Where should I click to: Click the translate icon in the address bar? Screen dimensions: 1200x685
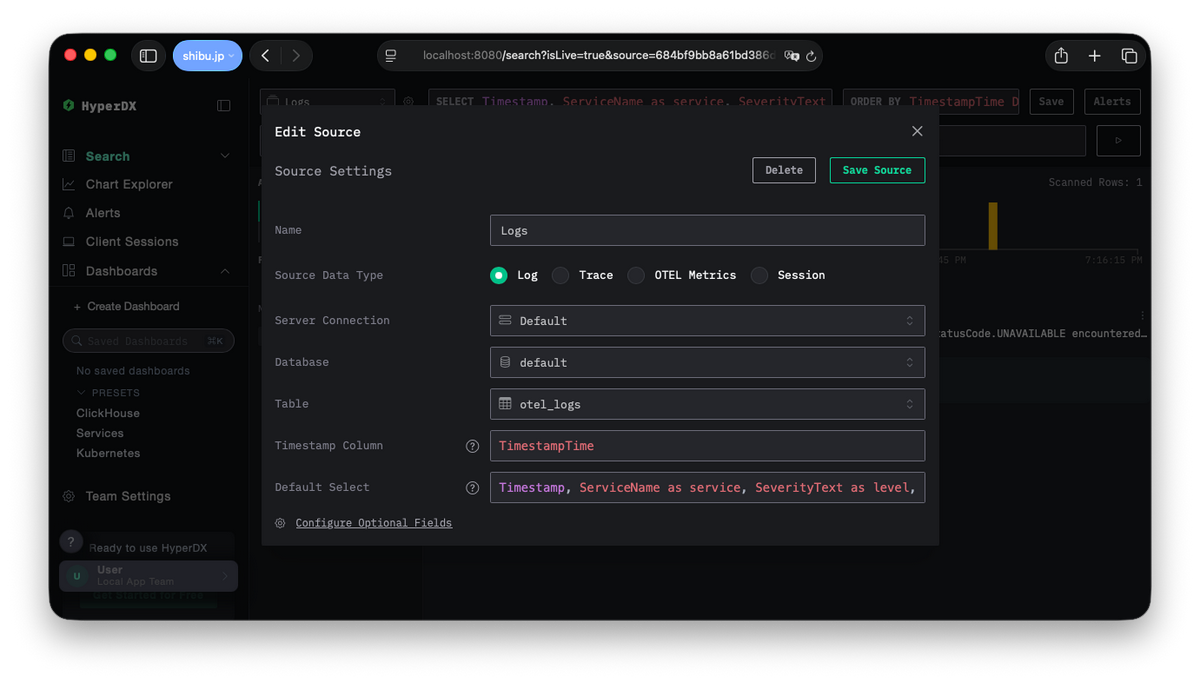[x=791, y=56]
